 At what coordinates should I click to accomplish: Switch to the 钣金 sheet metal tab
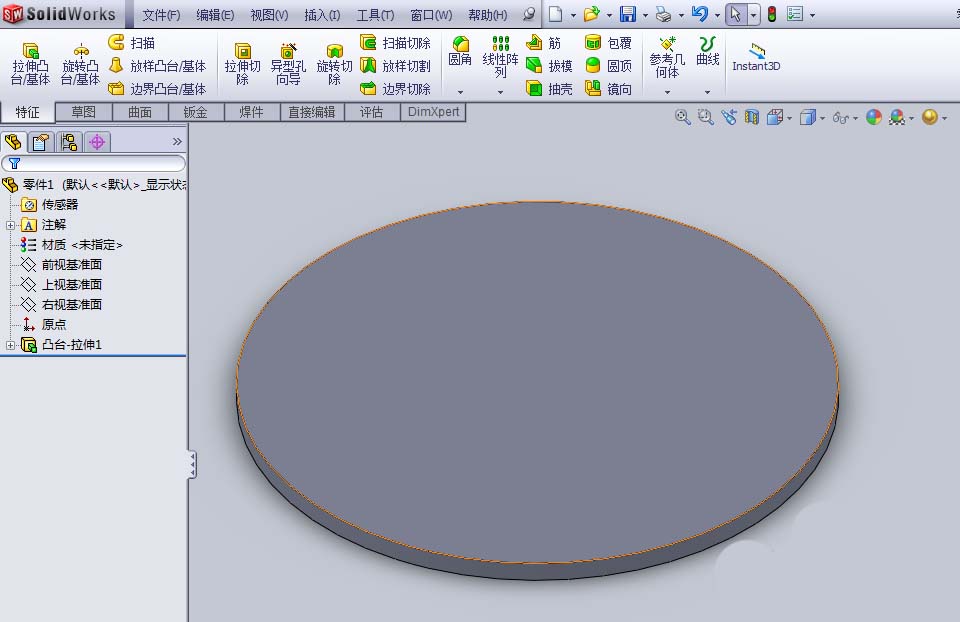196,112
